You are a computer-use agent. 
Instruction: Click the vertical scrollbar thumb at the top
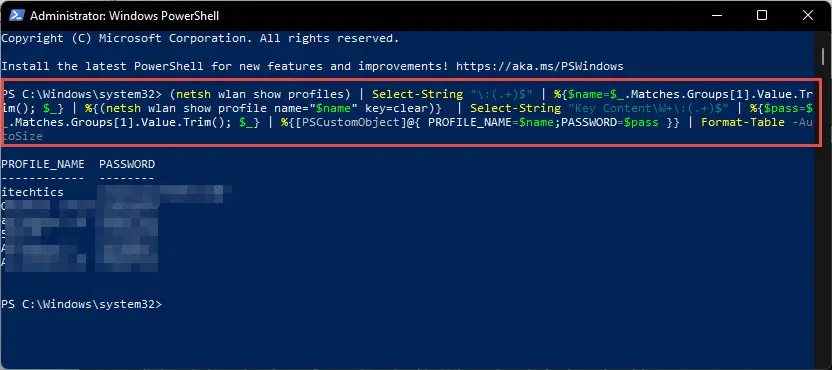pyautogui.click(x=822, y=53)
